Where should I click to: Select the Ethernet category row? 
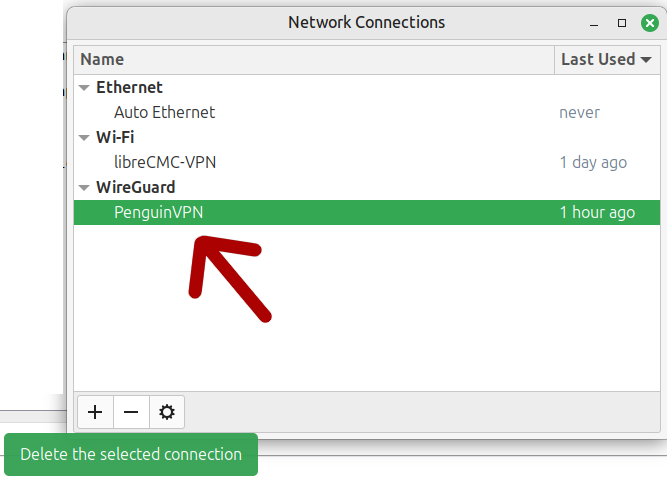pos(367,87)
